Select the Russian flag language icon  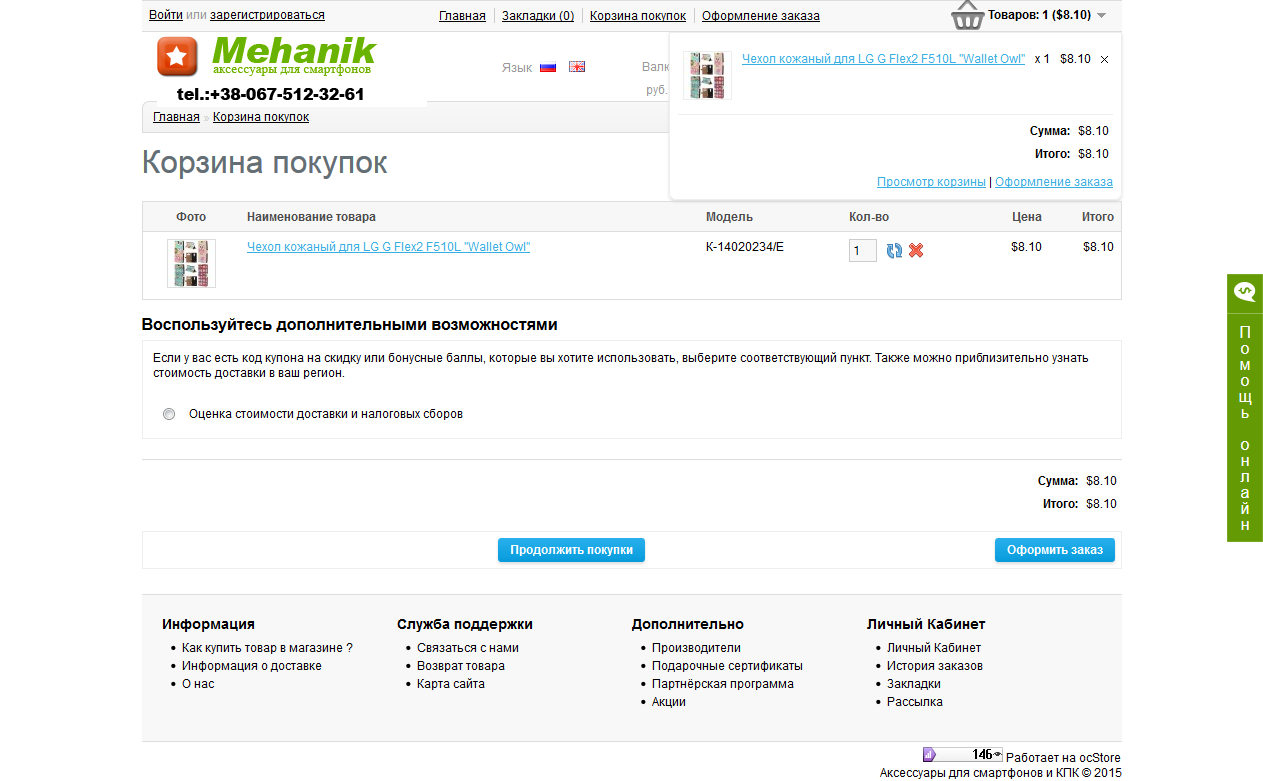[x=547, y=67]
